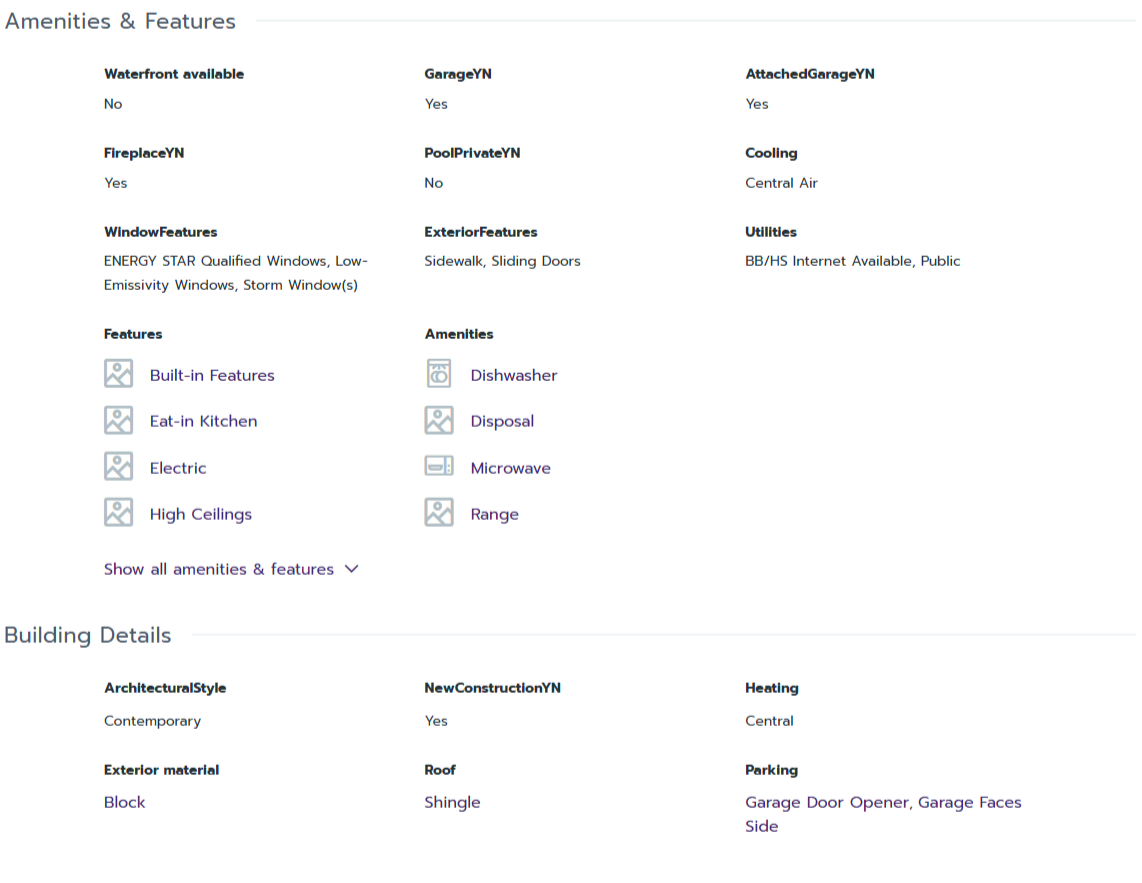Click the High Ceilings image icon
The width and height of the screenshot is (1142, 883).
[x=118, y=513]
